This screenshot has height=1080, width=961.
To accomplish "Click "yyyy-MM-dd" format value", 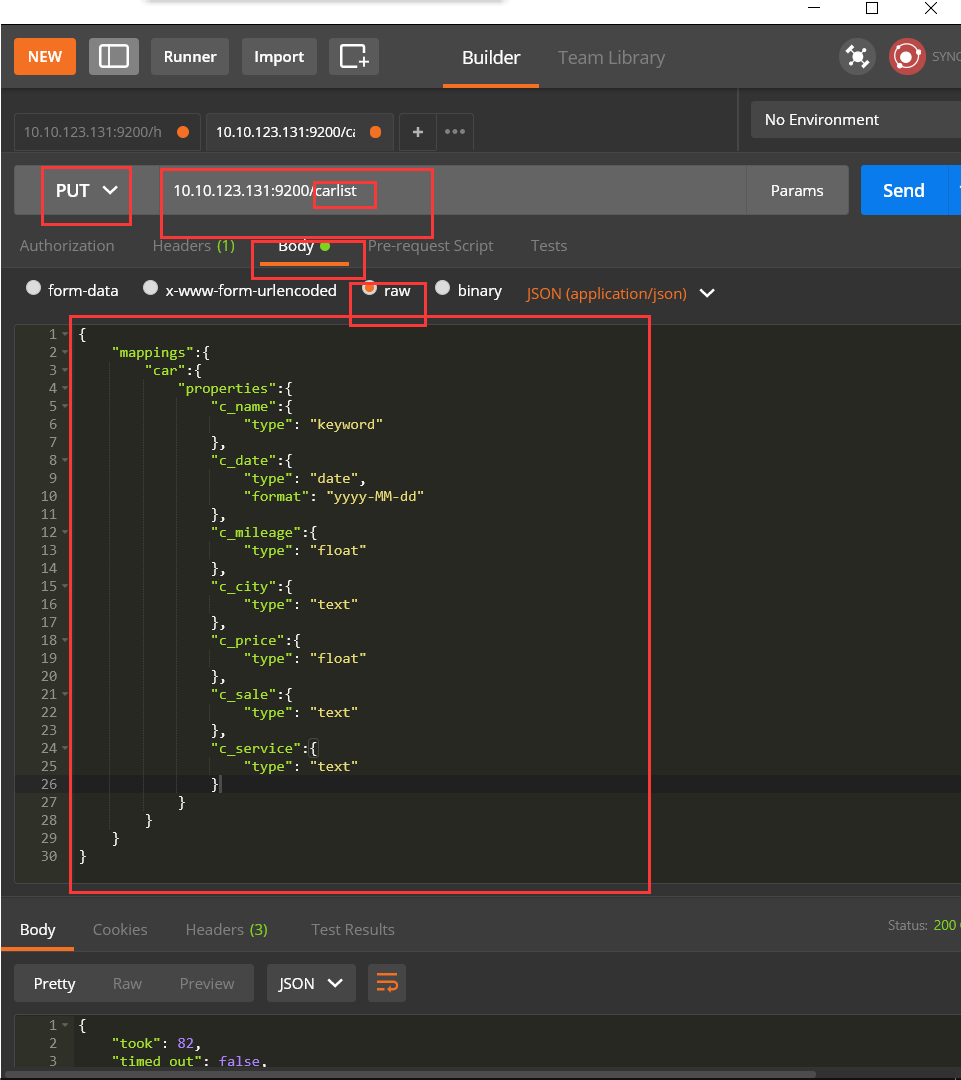I will [x=375, y=497].
